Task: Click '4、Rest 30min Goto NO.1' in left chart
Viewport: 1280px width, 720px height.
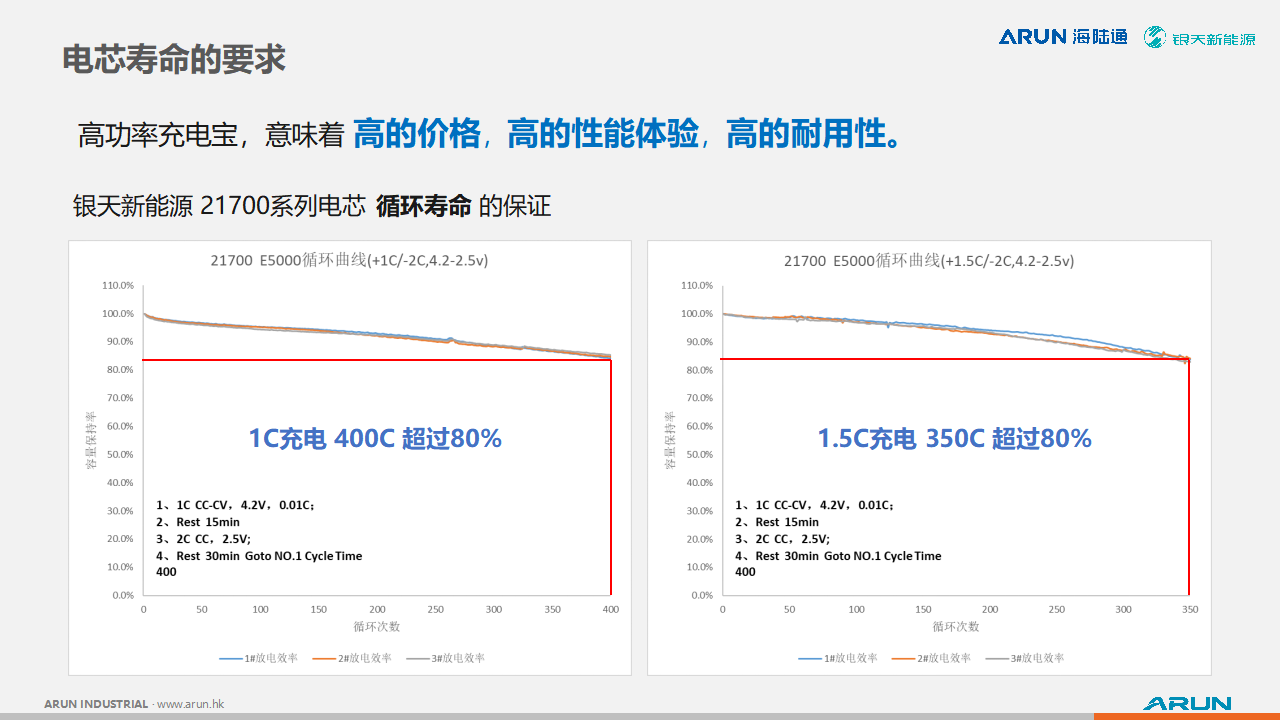Action: point(259,556)
